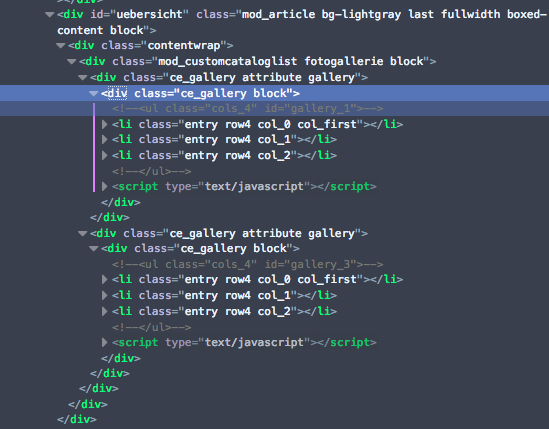Select the closing ul comment in gallery_1 block
This screenshot has width=549, height=429.
click(x=152, y=171)
